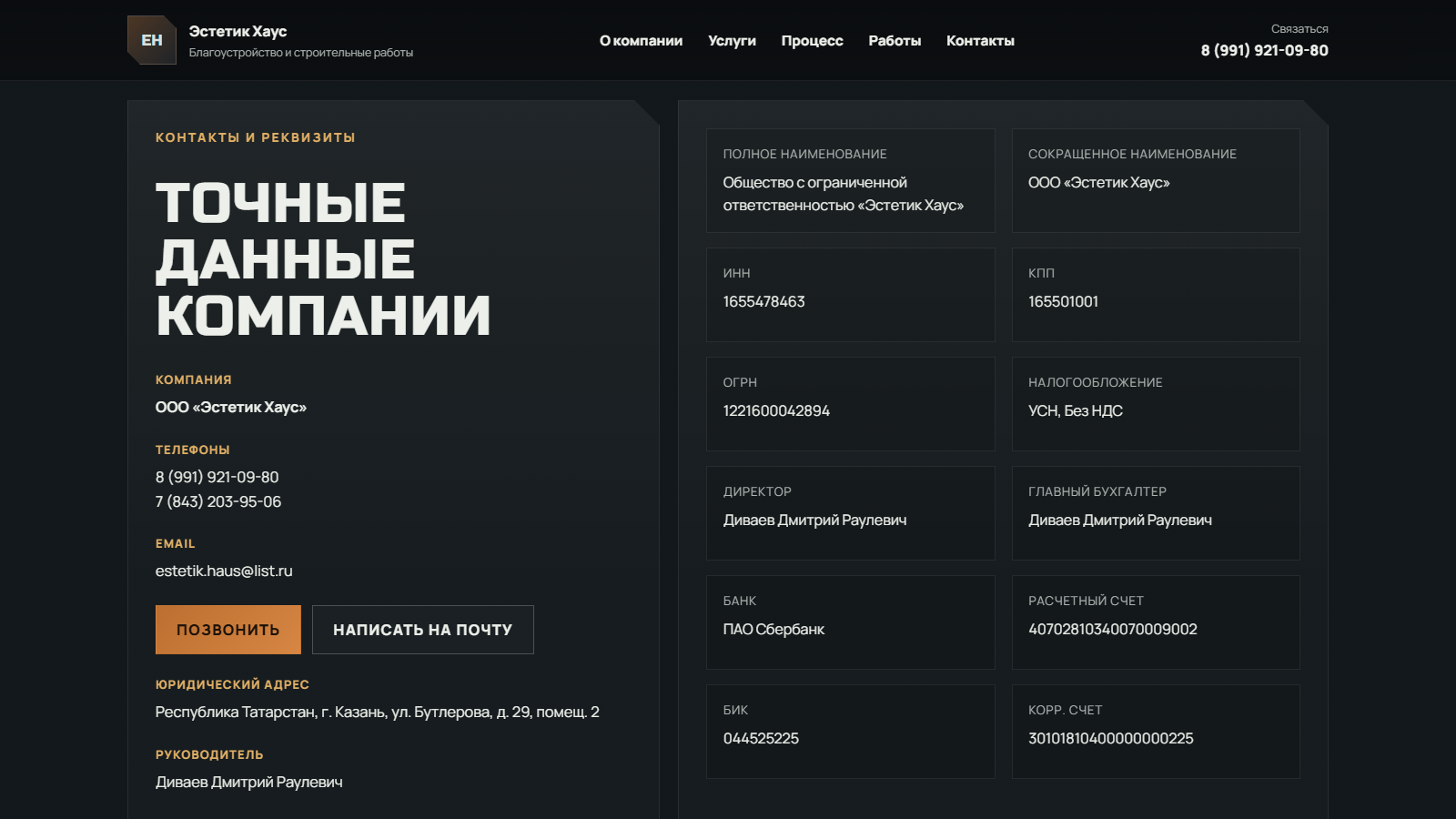Image resolution: width=1456 pixels, height=819 pixels.
Task: Click the EH logo icon
Action: point(152,40)
